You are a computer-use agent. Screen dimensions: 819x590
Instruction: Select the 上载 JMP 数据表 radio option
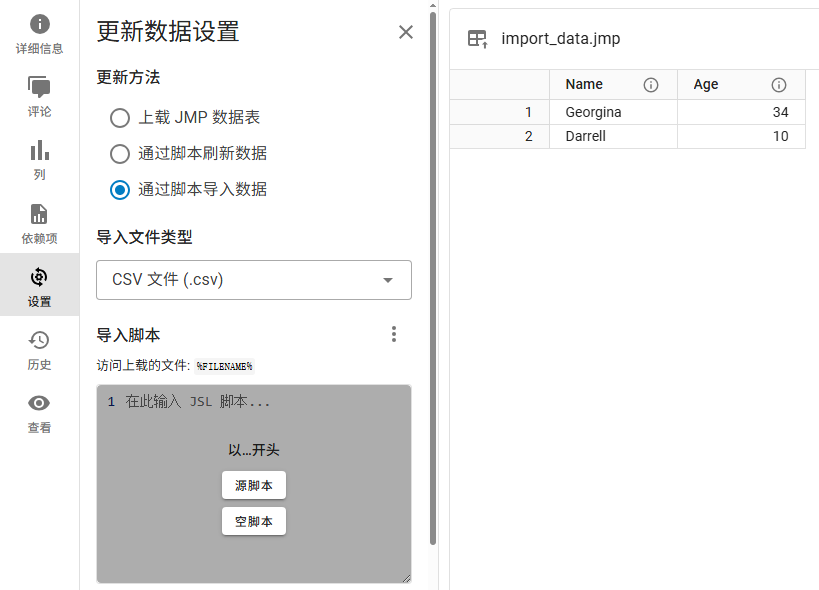[120, 117]
